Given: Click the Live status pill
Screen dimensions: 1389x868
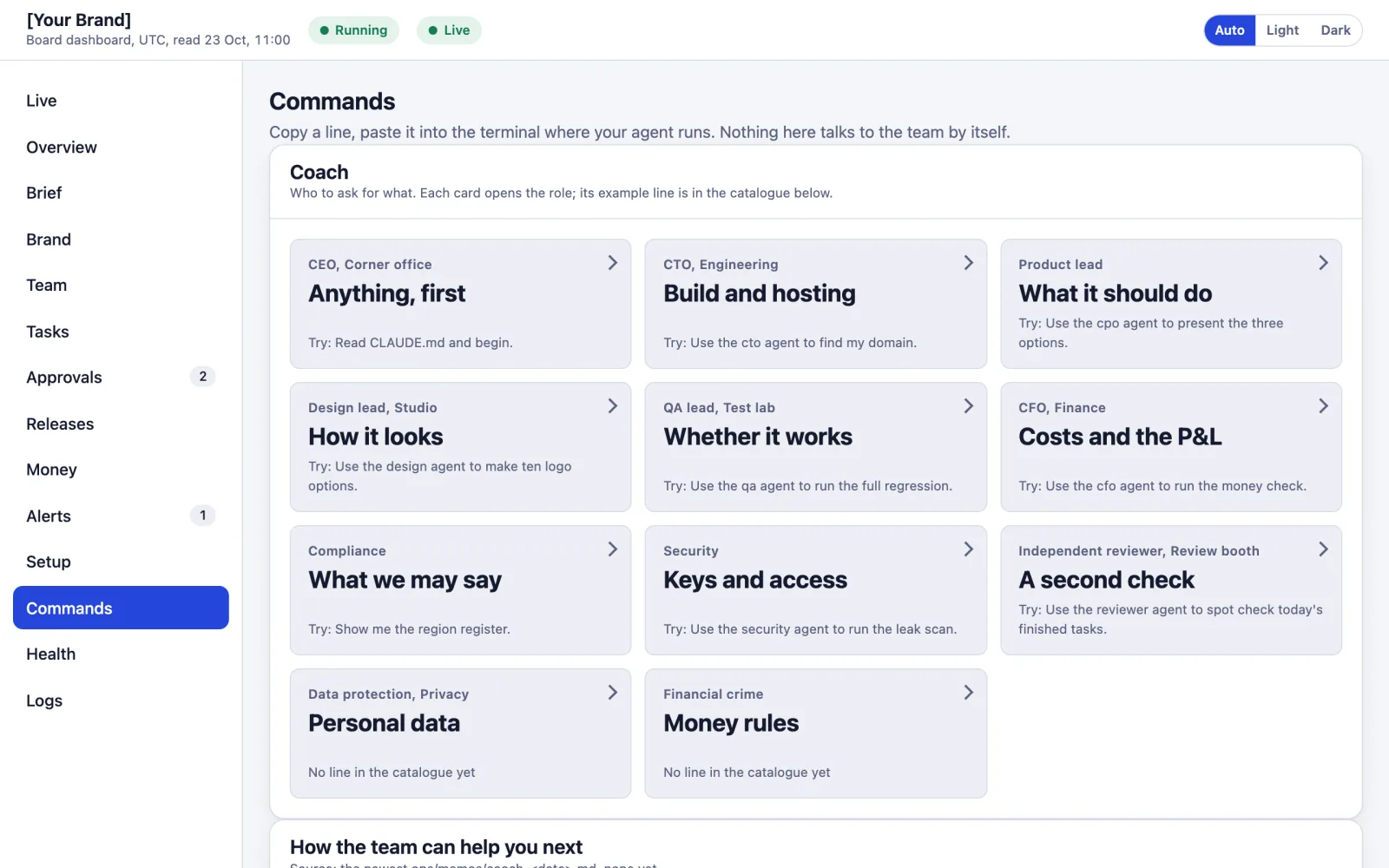Looking at the screenshot, I should 449,30.
